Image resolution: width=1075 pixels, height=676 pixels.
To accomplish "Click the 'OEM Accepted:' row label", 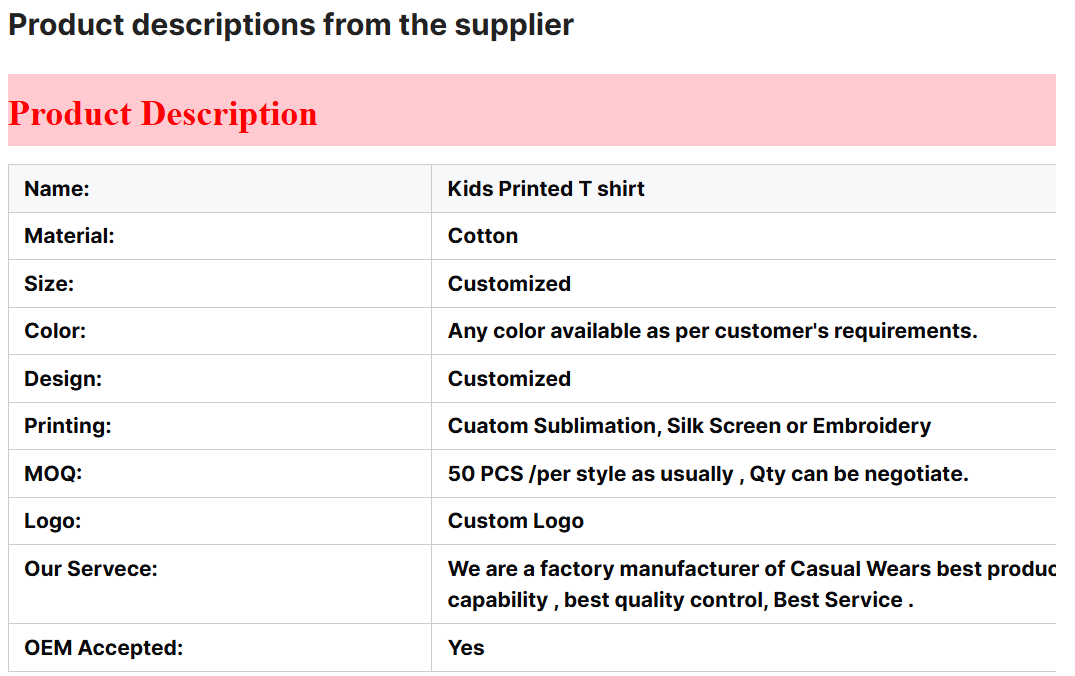I will pyautogui.click(x=104, y=648).
